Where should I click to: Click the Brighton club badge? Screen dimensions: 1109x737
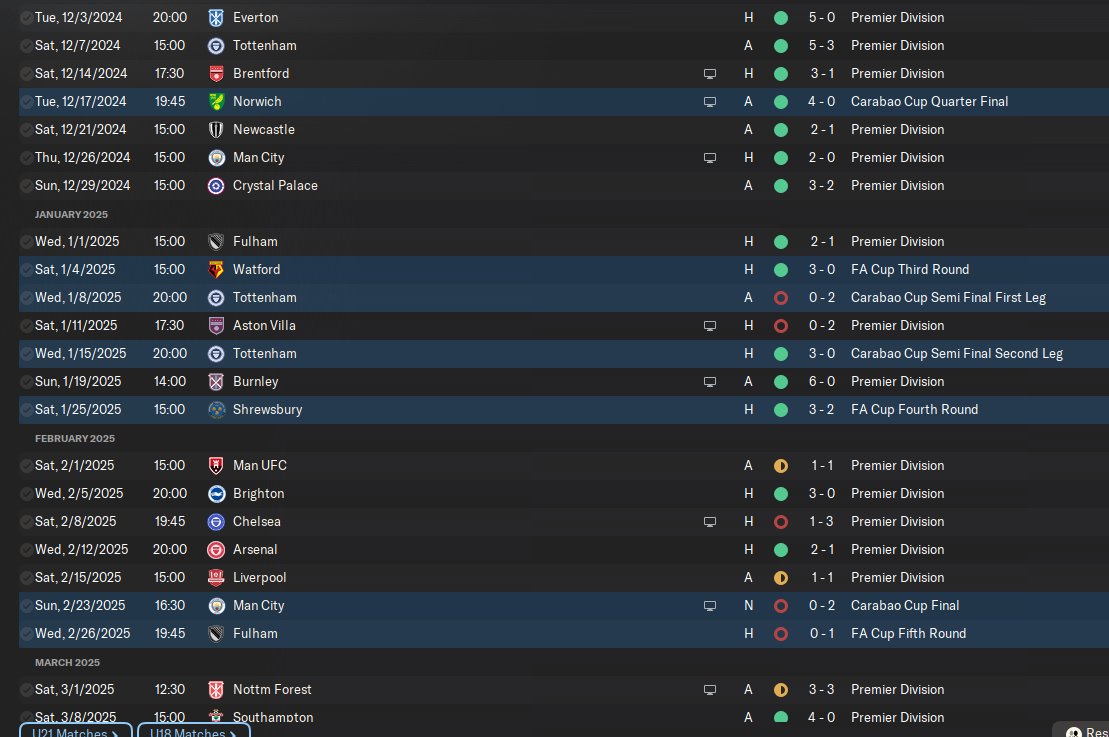click(216, 494)
